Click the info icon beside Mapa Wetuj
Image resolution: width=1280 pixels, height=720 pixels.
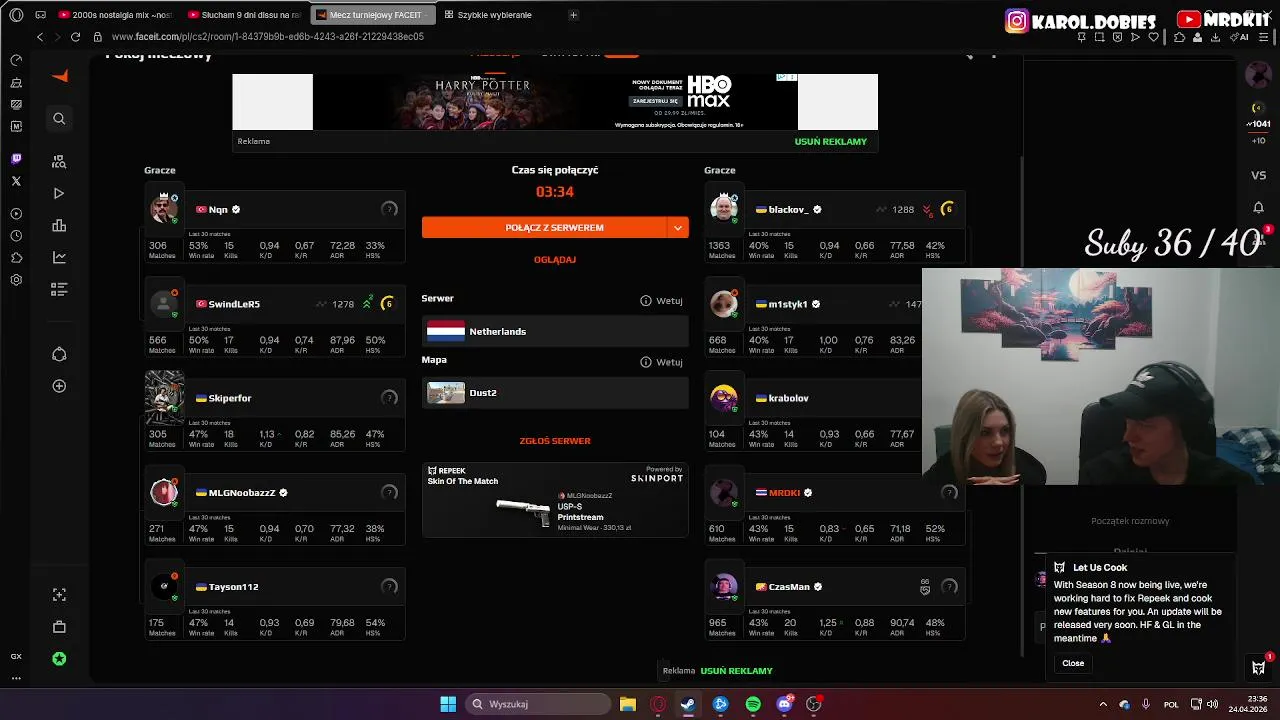pos(646,362)
